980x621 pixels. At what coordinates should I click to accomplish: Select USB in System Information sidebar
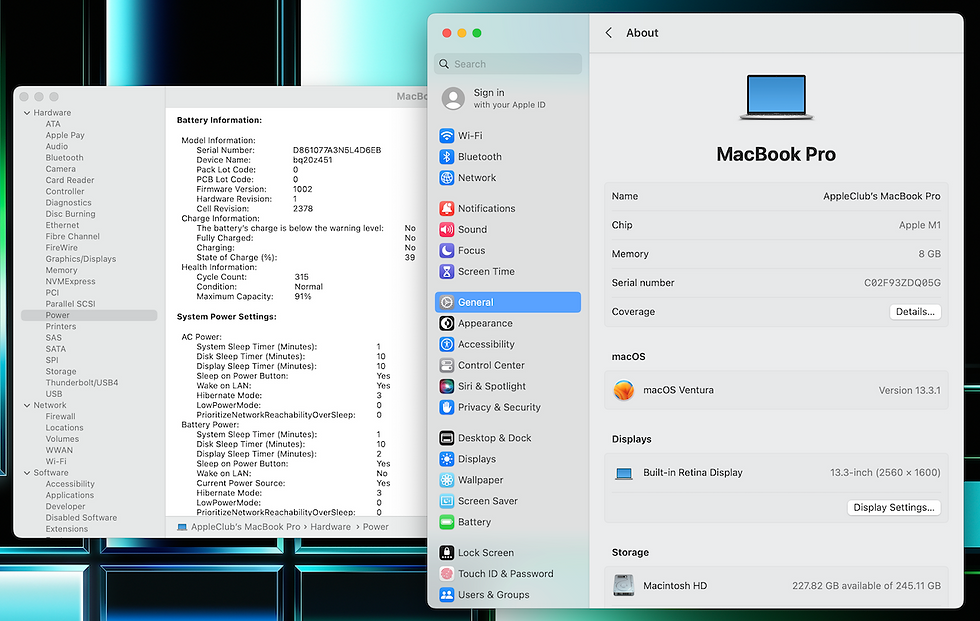pos(54,394)
